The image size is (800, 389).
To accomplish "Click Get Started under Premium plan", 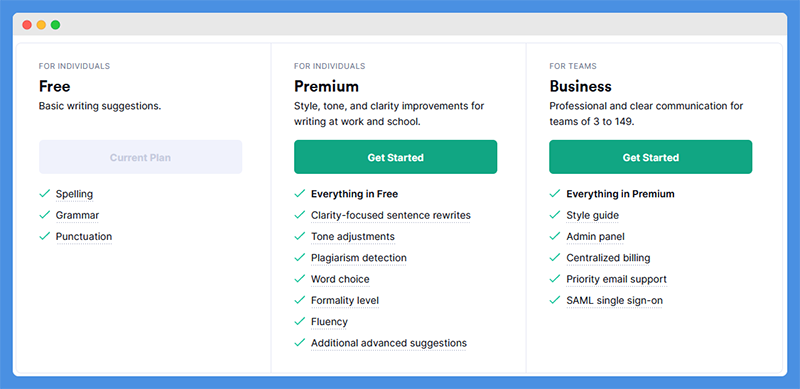I will pyautogui.click(x=395, y=157).
